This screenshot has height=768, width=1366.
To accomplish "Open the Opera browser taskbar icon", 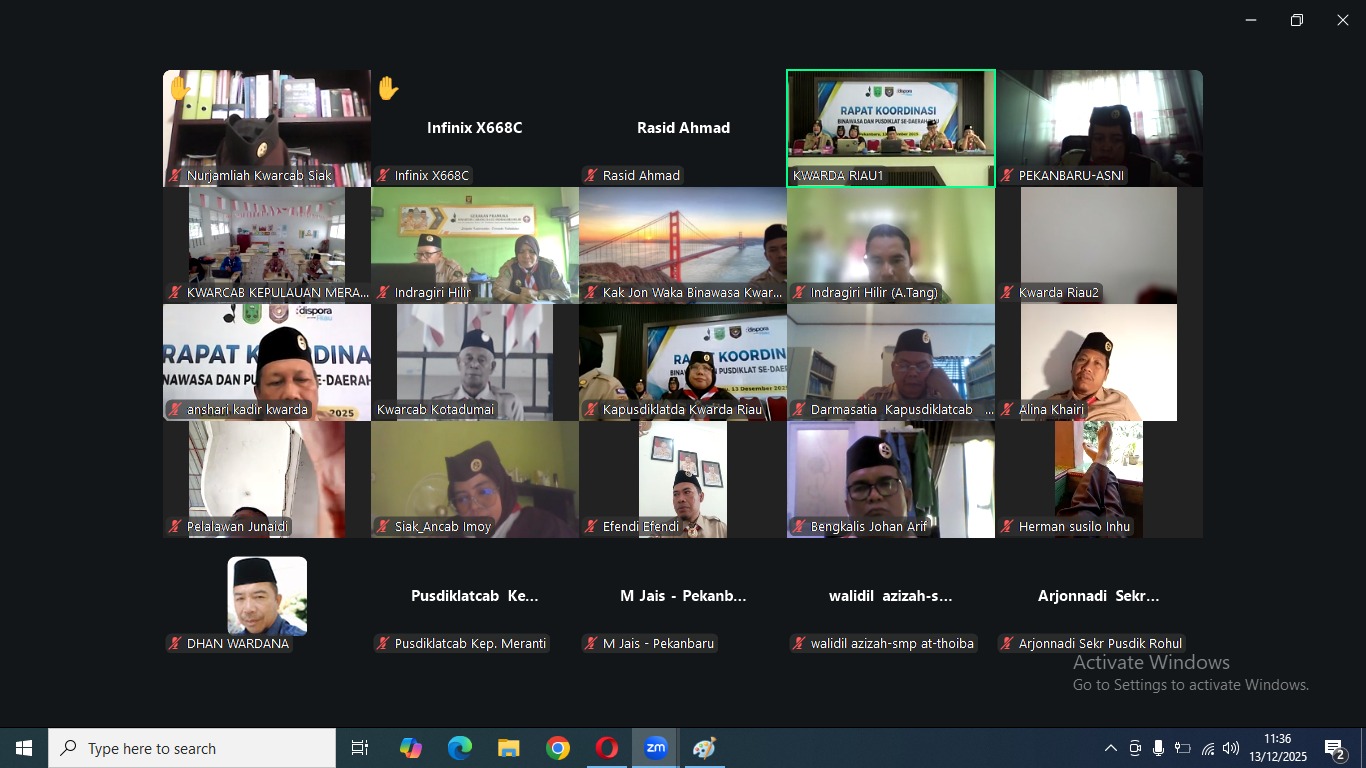I will pos(607,748).
